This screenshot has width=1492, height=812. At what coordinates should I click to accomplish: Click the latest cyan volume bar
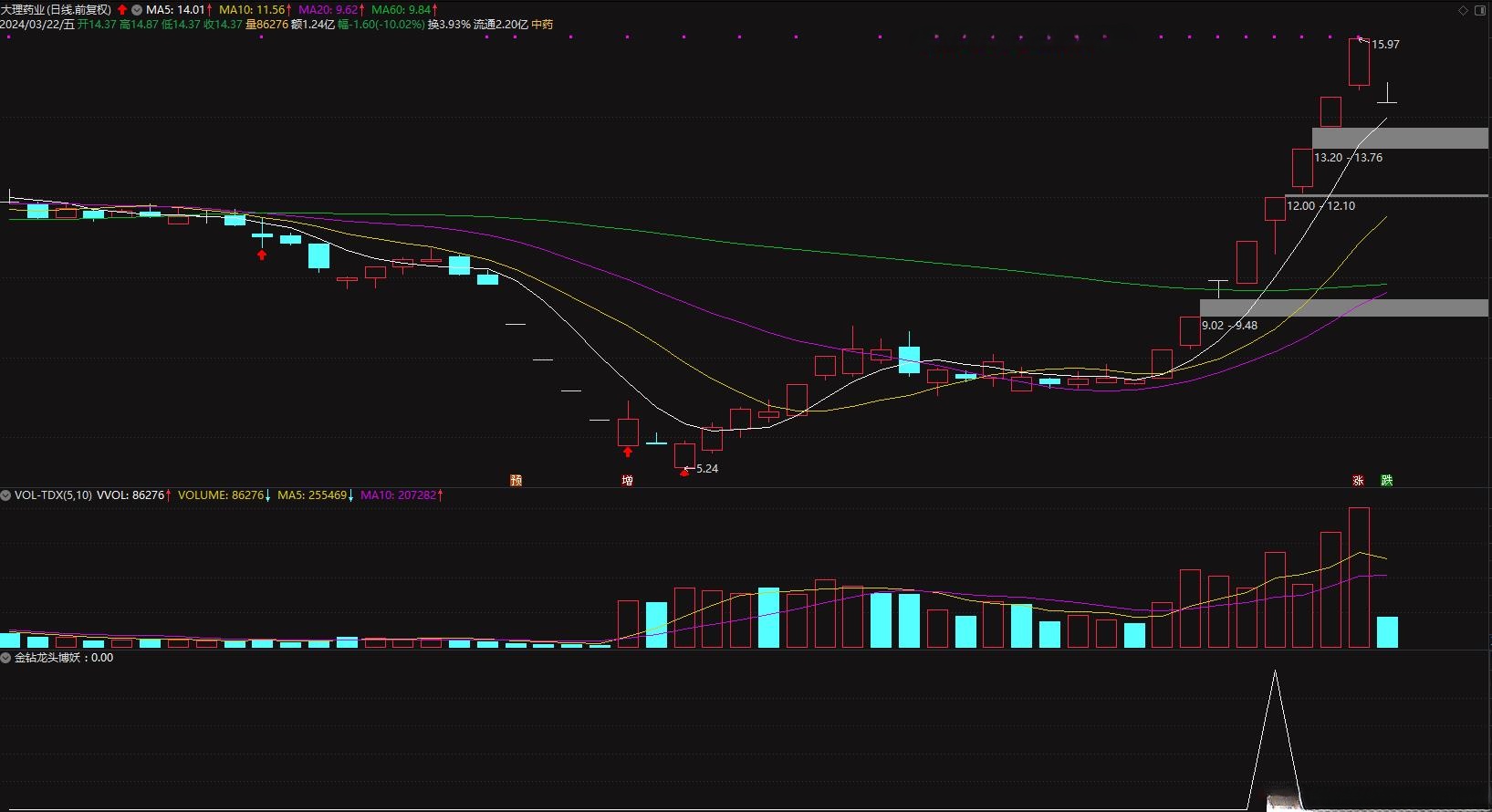pyautogui.click(x=1386, y=632)
